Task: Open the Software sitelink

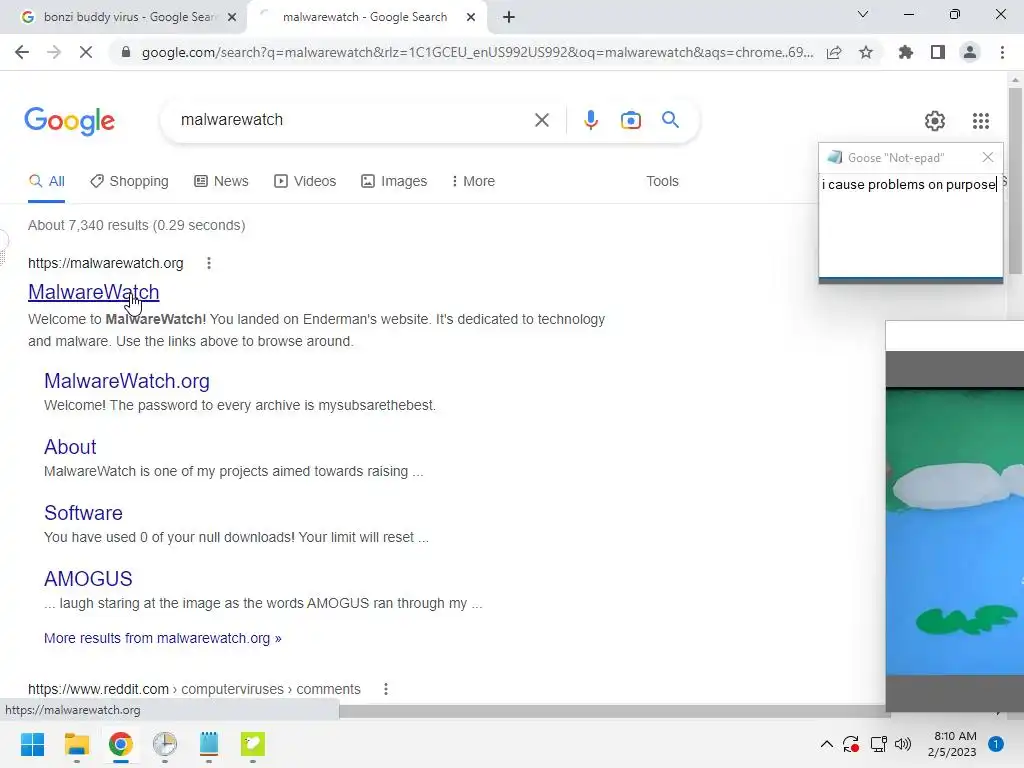Action: (x=83, y=513)
